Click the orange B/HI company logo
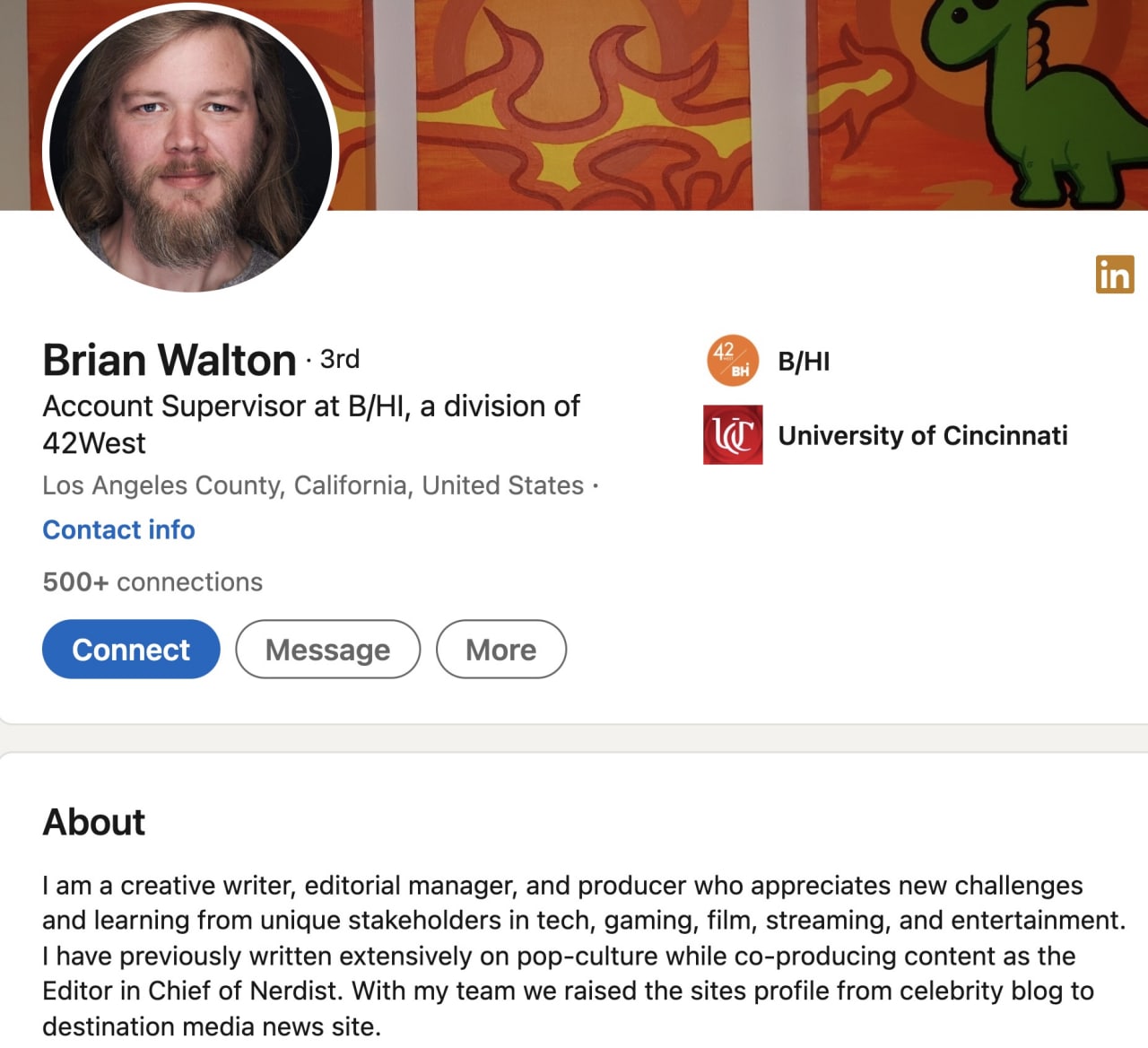Viewport: 1148px width, 1048px height. click(x=733, y=361)
